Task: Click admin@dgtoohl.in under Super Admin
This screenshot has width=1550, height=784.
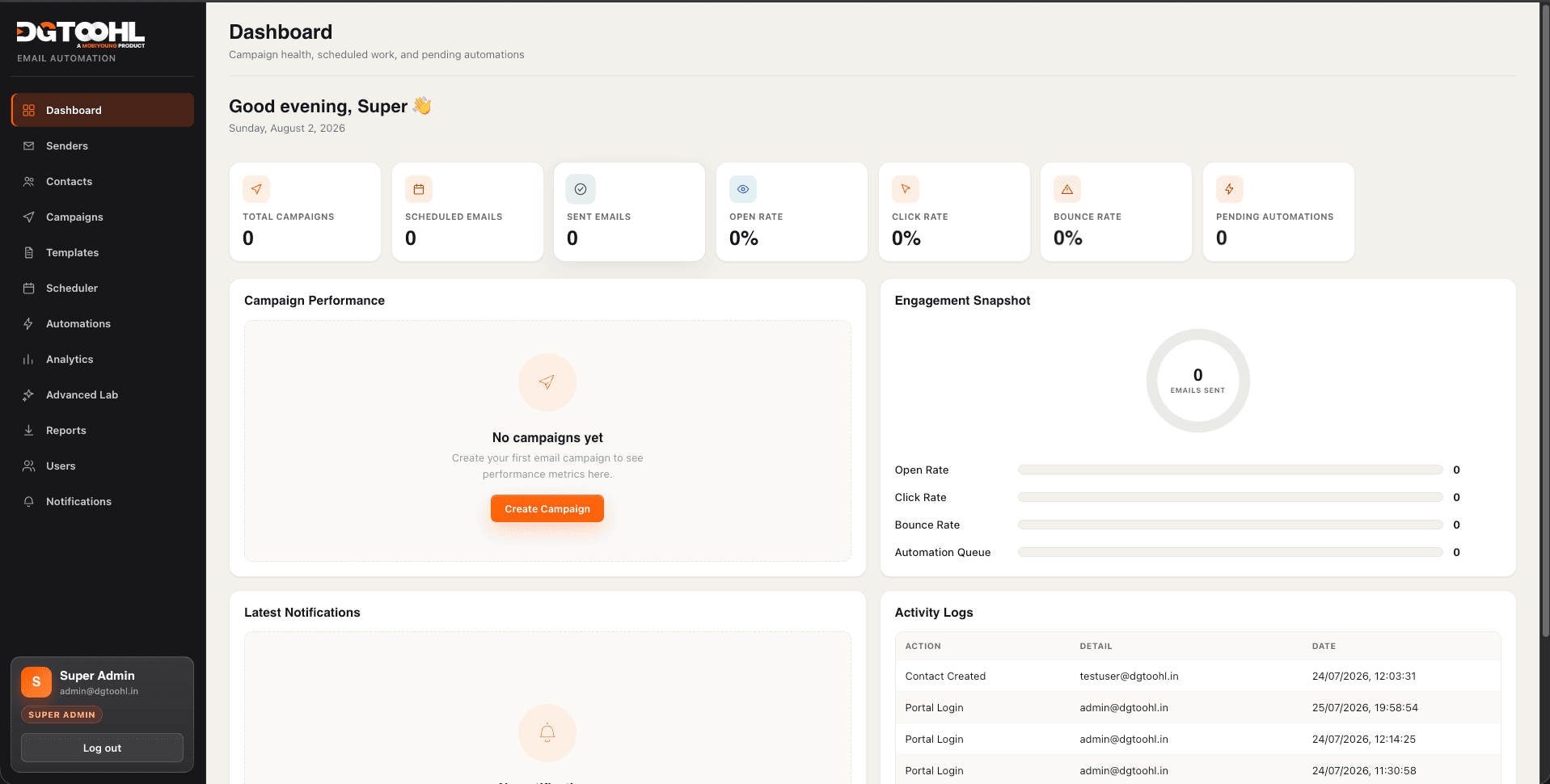Action: click(x=99, y=691)
